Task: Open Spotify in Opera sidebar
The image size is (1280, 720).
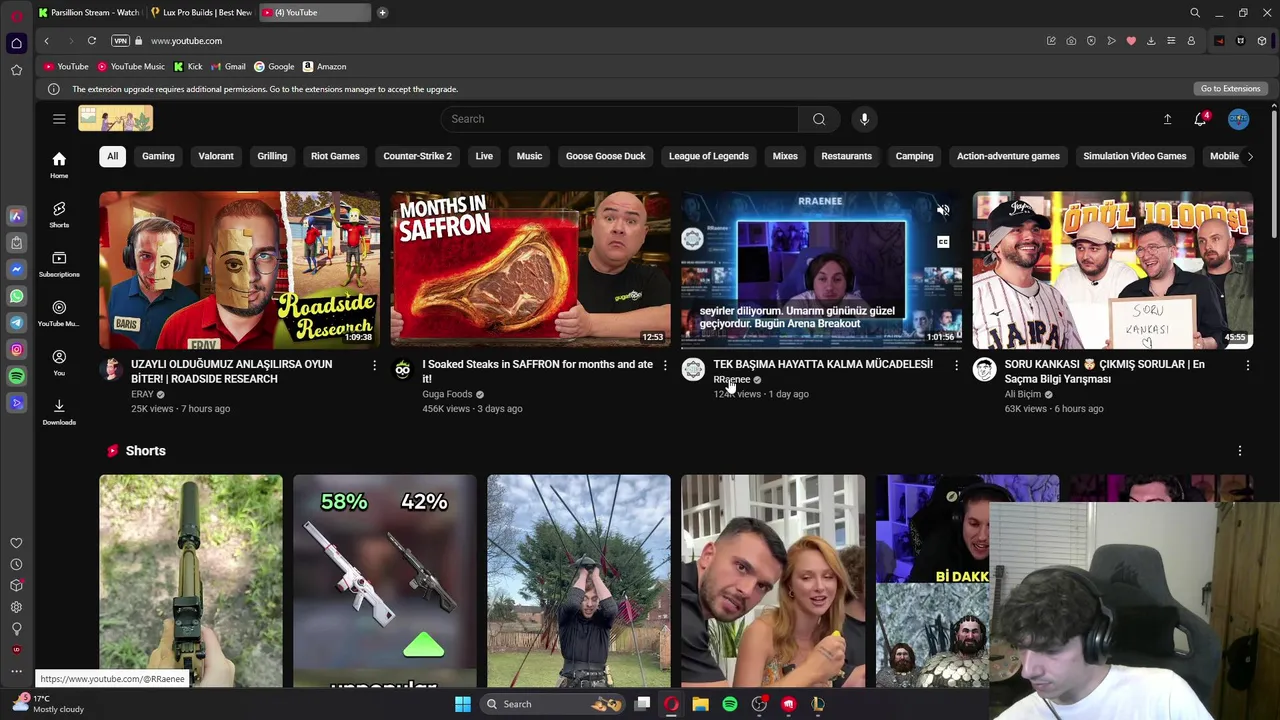Action: (x=16, y=376)
